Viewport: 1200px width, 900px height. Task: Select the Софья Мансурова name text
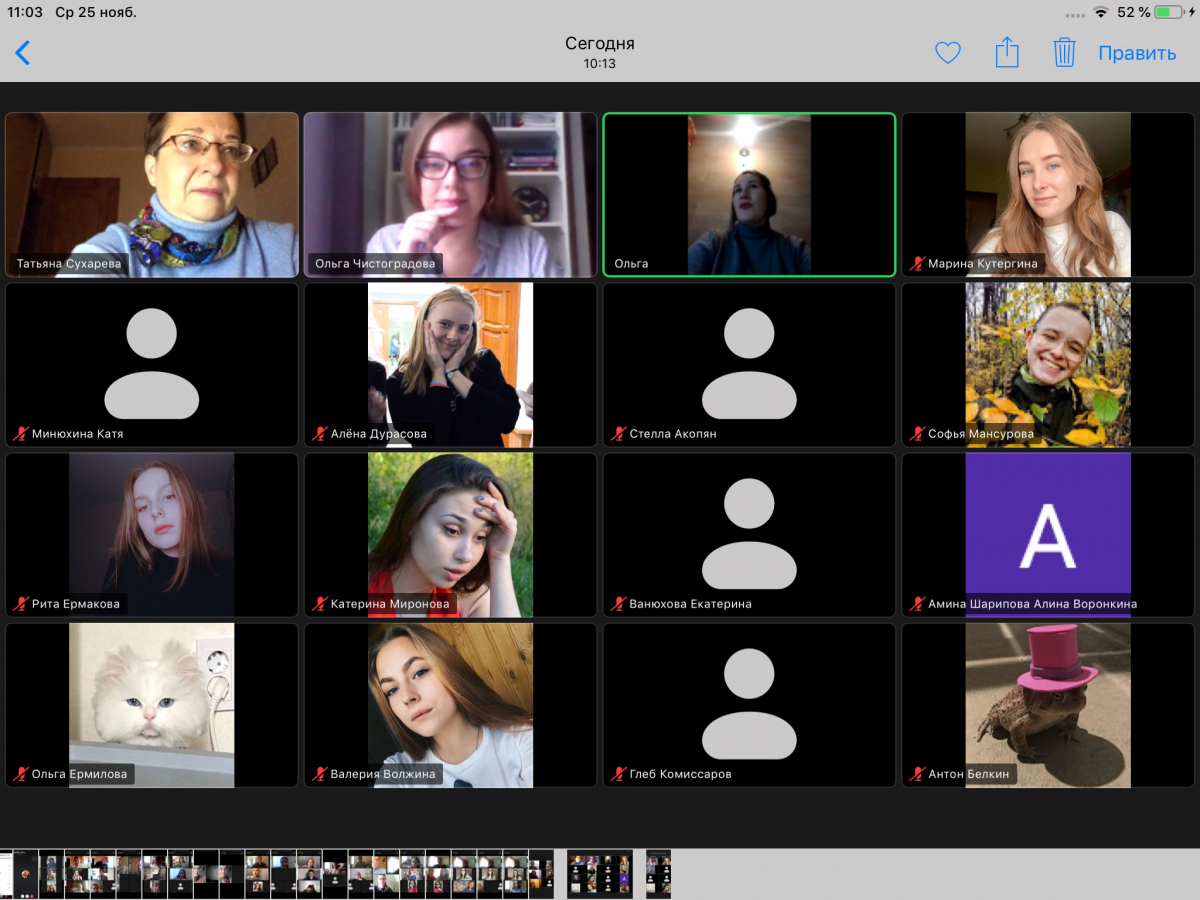[981, 434]
